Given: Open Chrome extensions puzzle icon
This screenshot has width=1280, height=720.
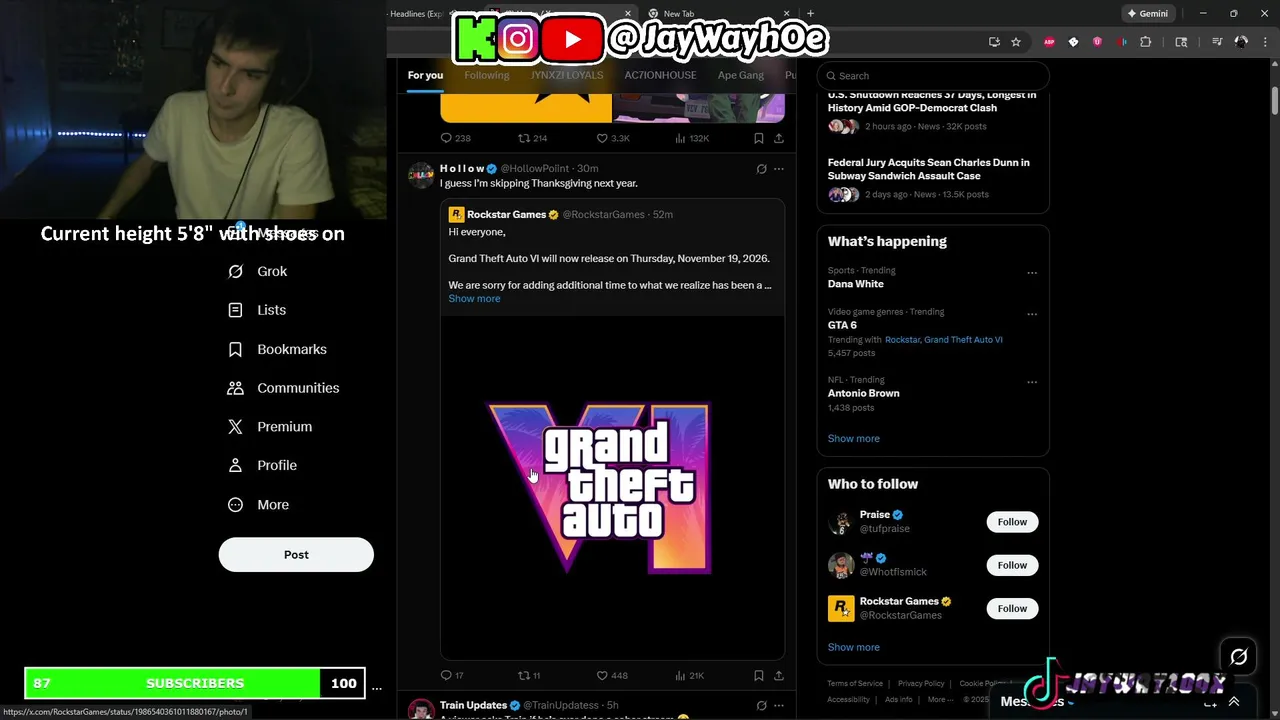Looking at the screenshot, I should pos(1146,42).
